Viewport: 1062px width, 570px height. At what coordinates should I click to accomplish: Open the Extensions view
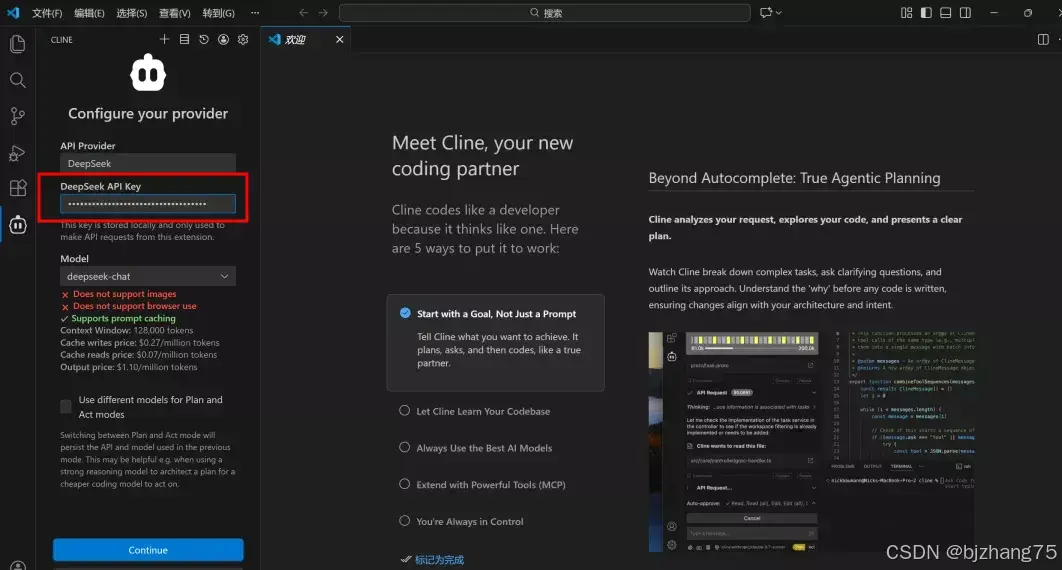(18, 188)
